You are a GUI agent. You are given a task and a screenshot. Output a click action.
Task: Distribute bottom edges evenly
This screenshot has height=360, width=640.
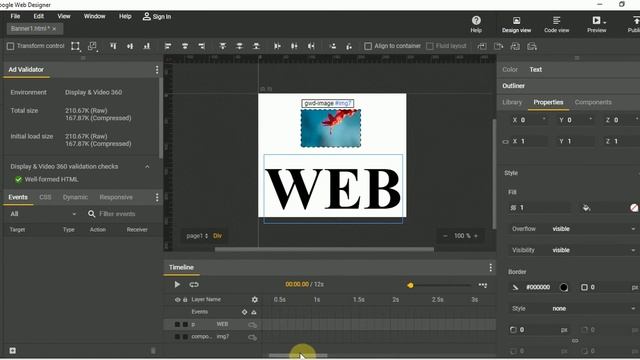(256, 46)
